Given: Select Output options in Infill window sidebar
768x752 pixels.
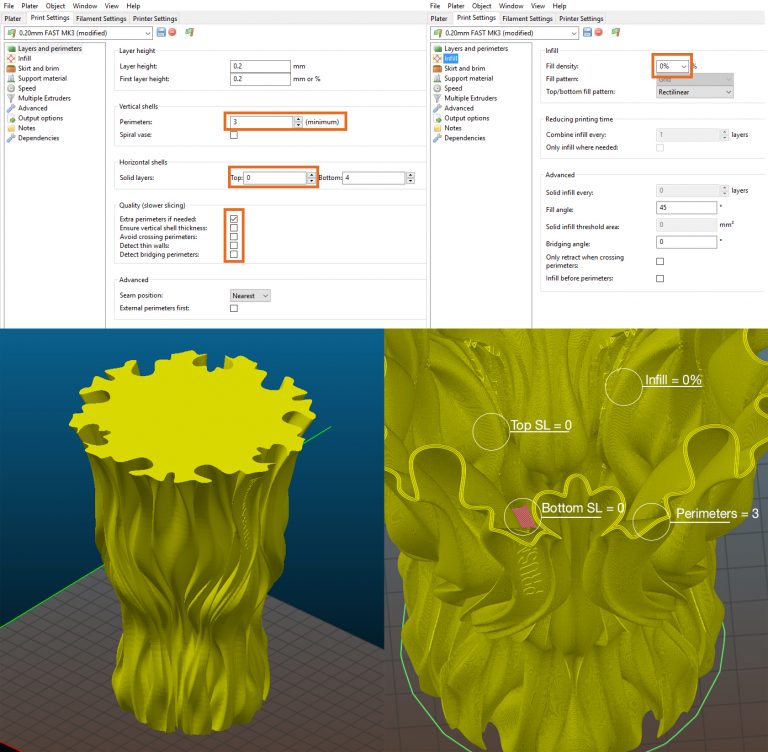Looking at the screenshot, I should point(466,118).
